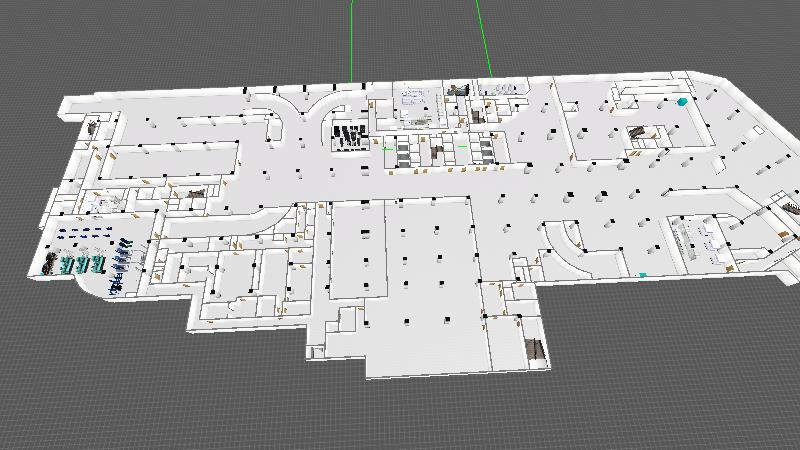Select the teal machines at far left
Screen dimensions: 800x450
pos(82,264)
